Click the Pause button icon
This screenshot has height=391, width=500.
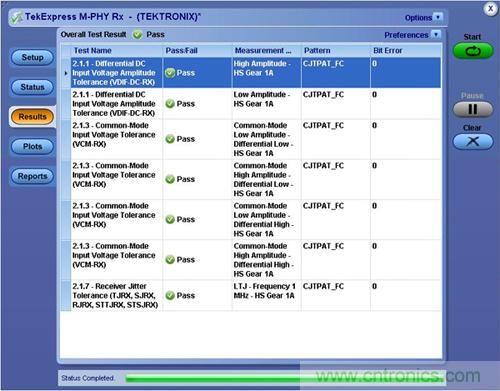[x=473, y=109]
